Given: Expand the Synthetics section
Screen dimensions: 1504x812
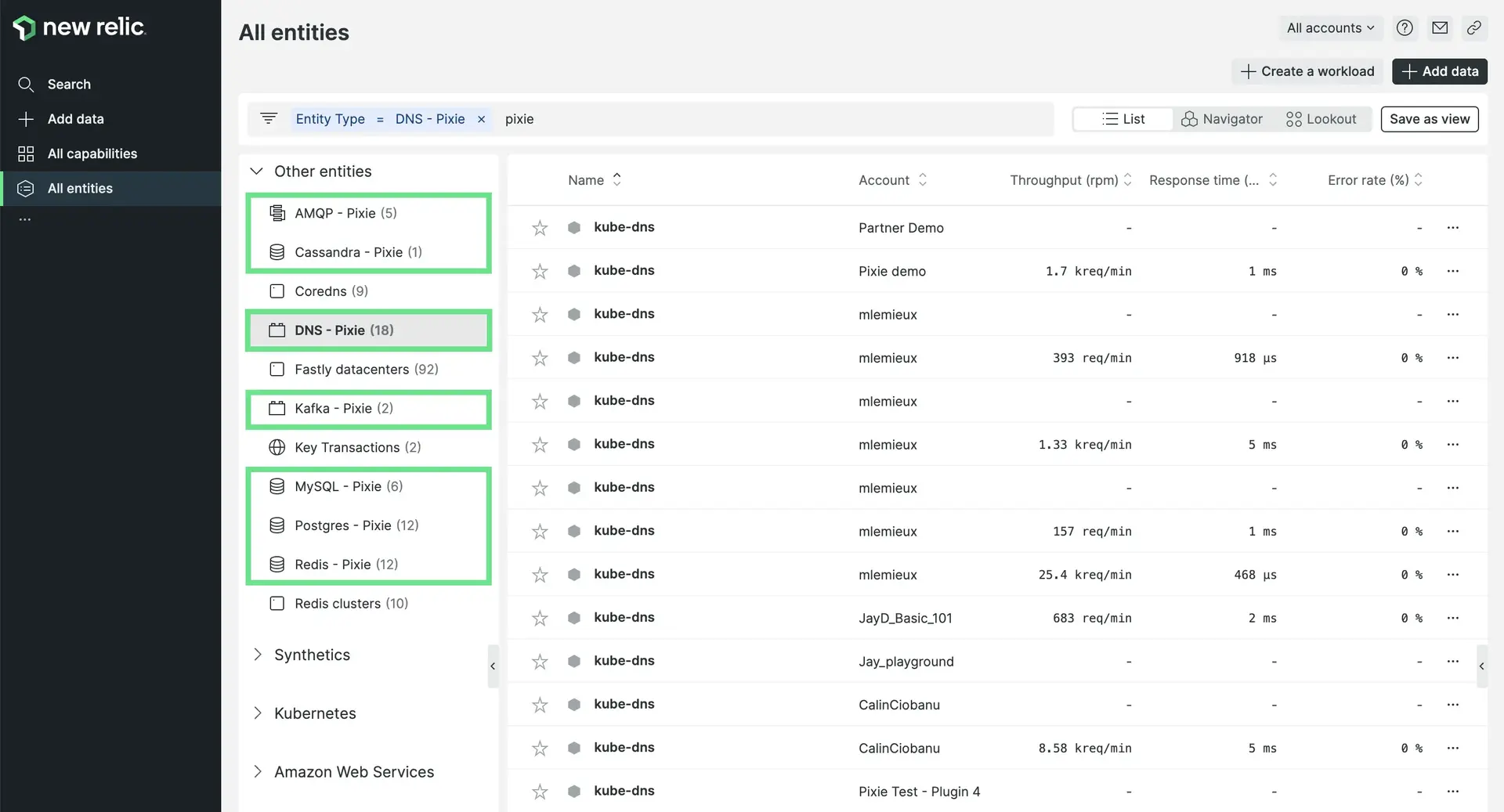Looking at the screenshot, I should 258,655.
